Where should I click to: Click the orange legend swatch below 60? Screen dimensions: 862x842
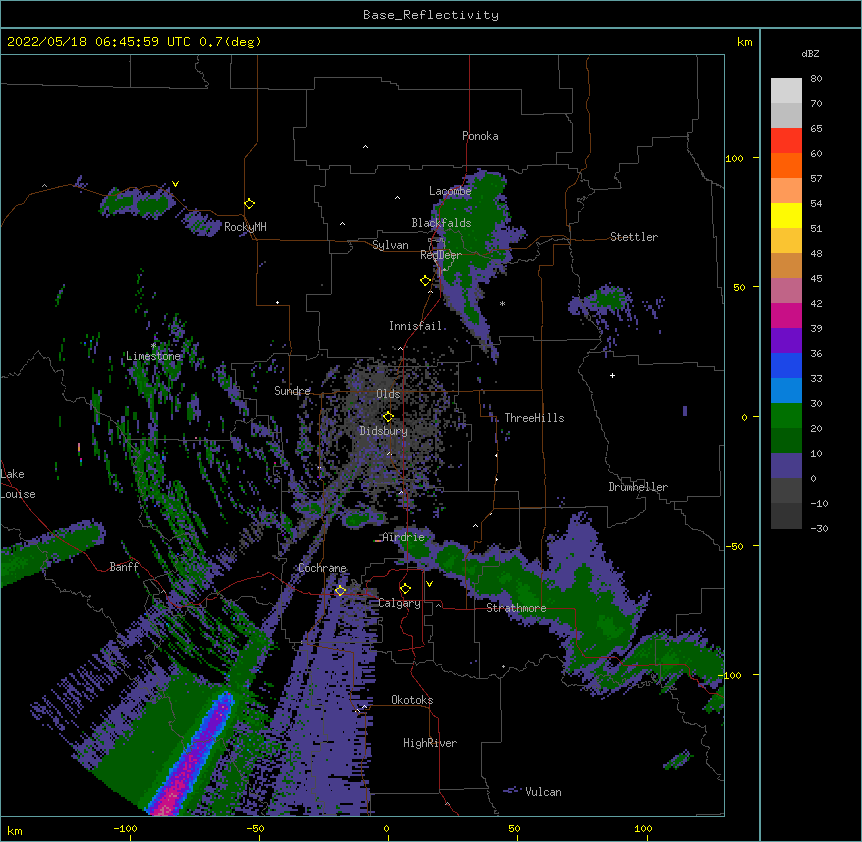786,165
